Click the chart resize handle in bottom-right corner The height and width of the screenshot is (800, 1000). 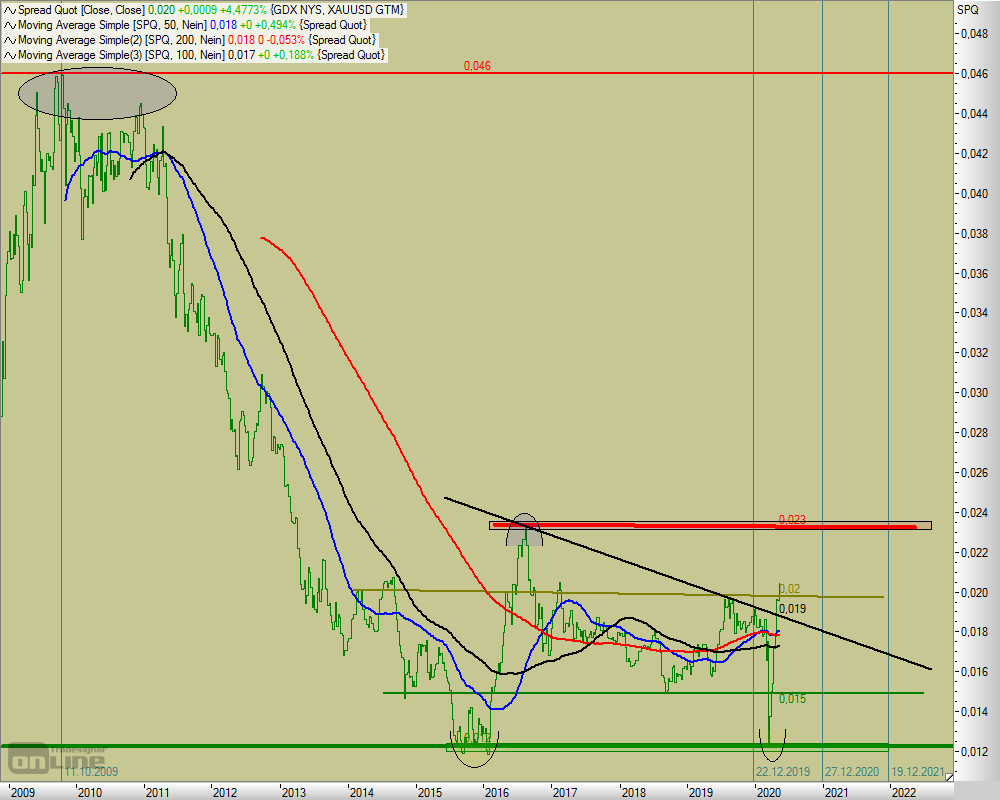click(949, 774)
